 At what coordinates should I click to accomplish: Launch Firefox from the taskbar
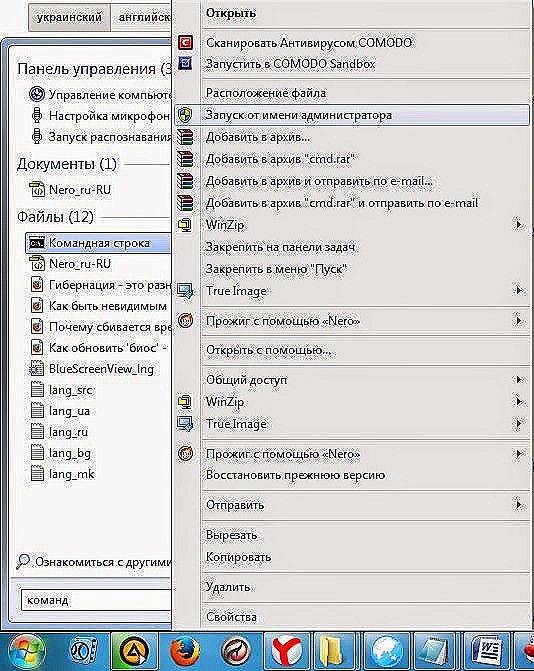coord(185,652)
